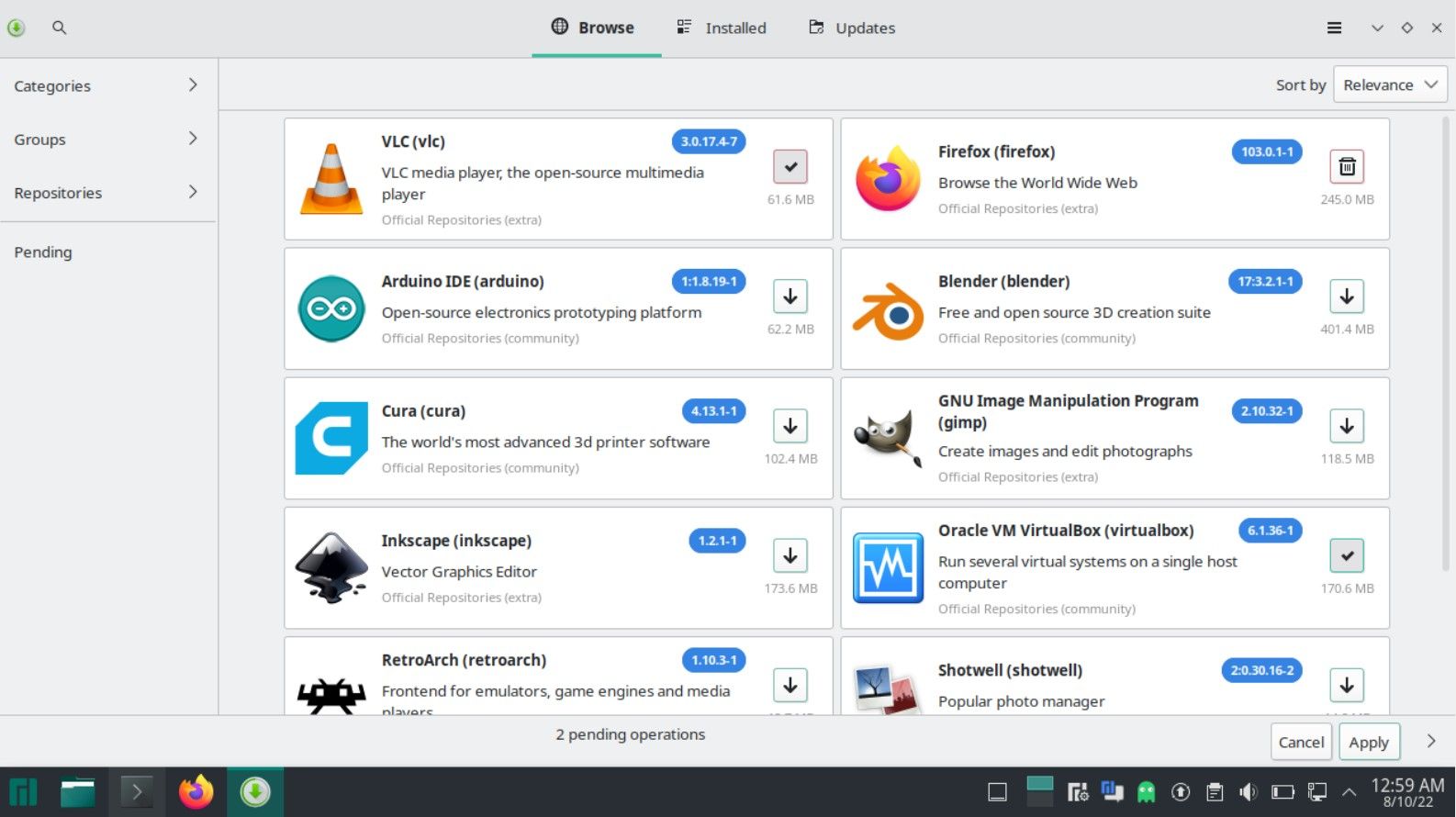Screen dimensions: 1456x817
Task: Install Arduino IDE via download arrow
Action: tap(790, 297)
